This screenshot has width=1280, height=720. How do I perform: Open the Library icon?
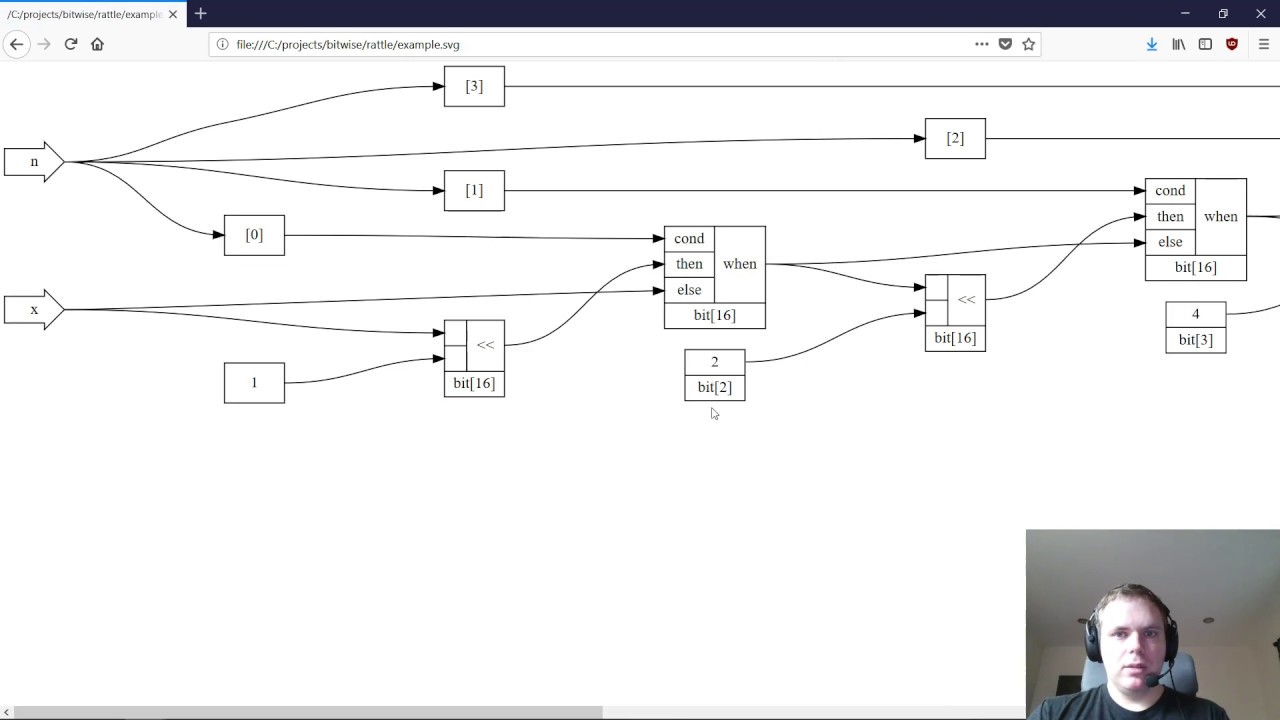coord(1179,44)
